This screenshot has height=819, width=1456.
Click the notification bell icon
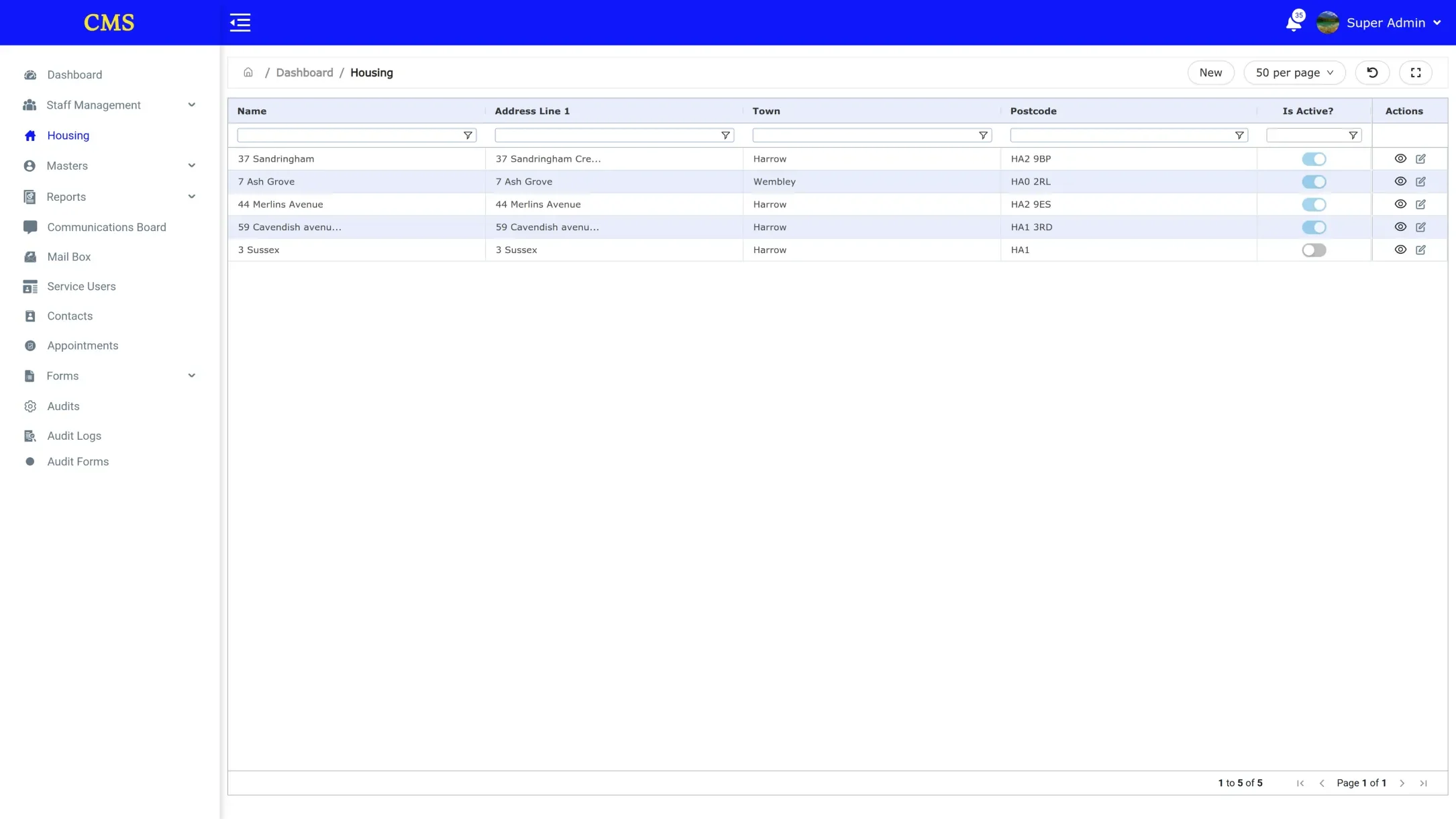1293,23
